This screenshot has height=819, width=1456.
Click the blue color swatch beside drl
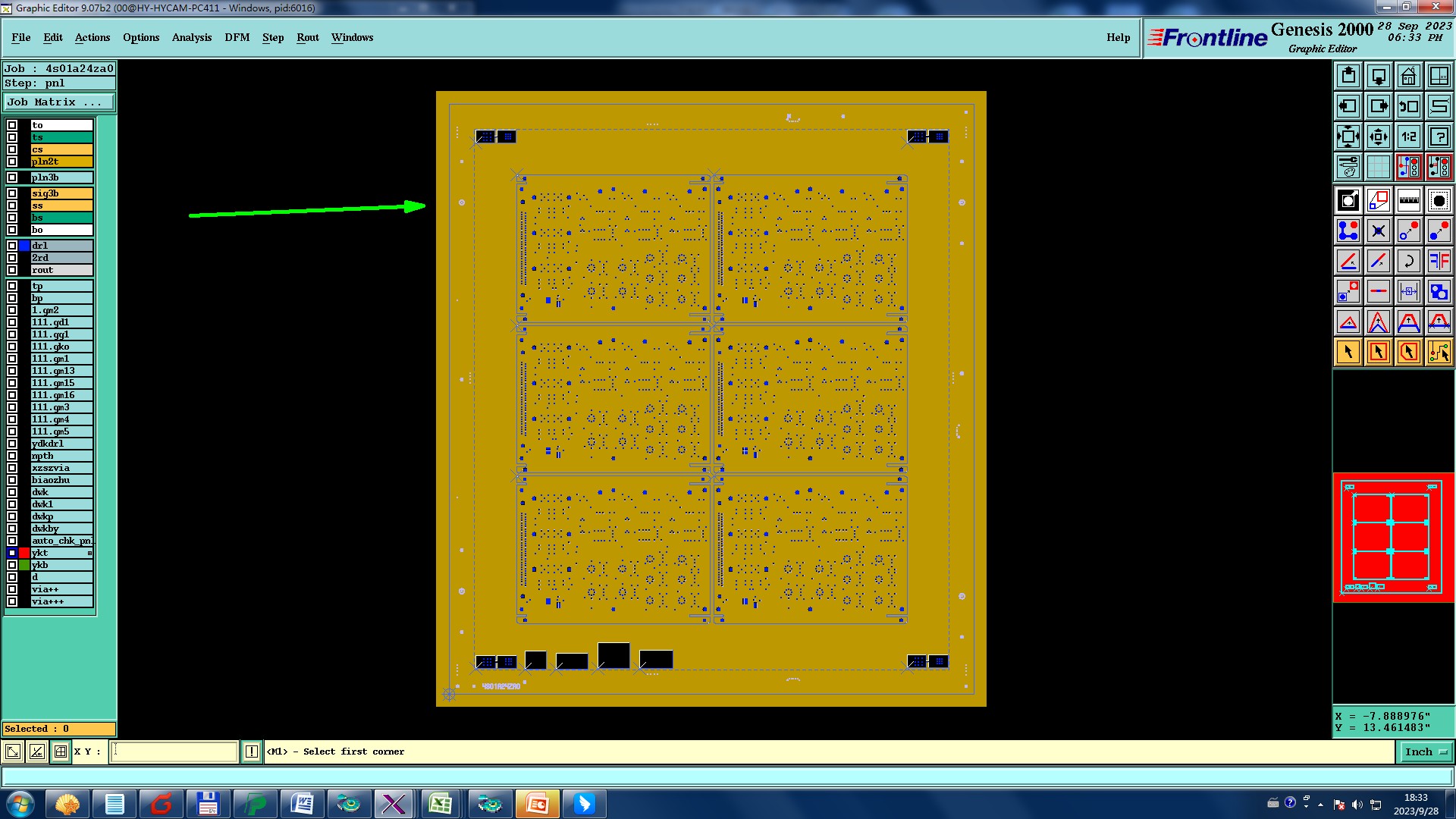tap(24, 246)
